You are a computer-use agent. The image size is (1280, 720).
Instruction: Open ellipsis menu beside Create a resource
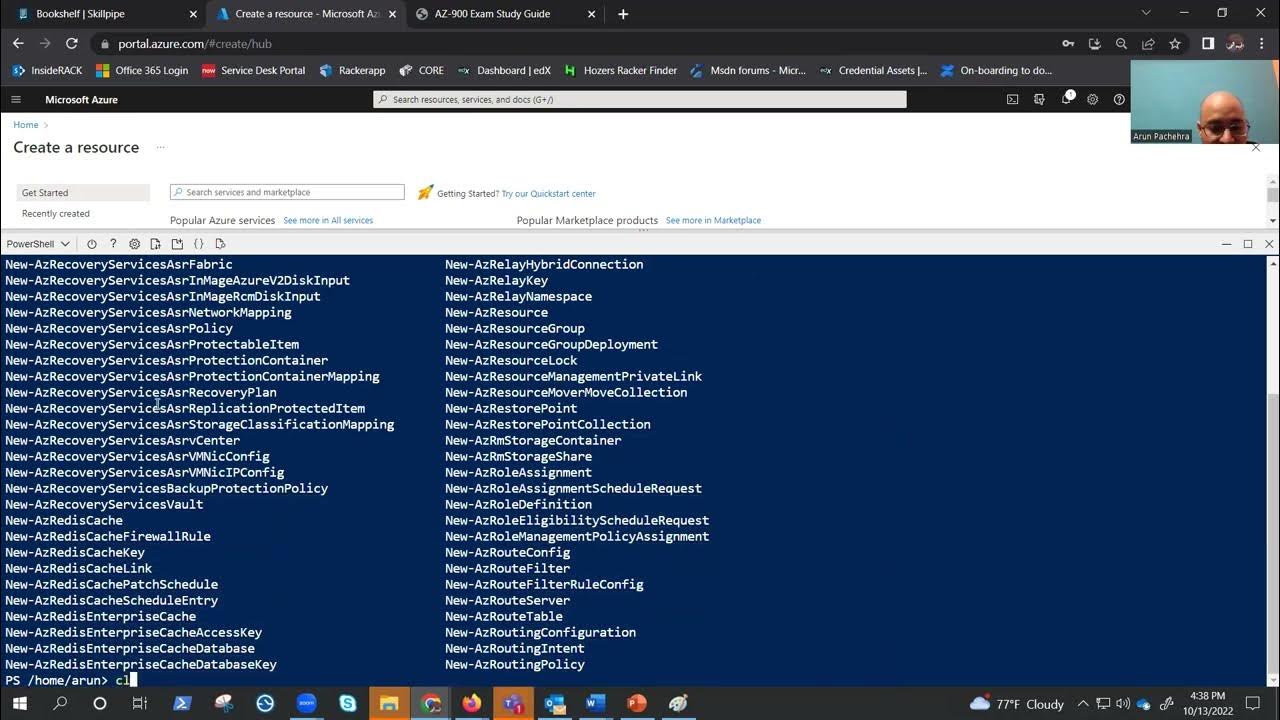click(160, 147)
